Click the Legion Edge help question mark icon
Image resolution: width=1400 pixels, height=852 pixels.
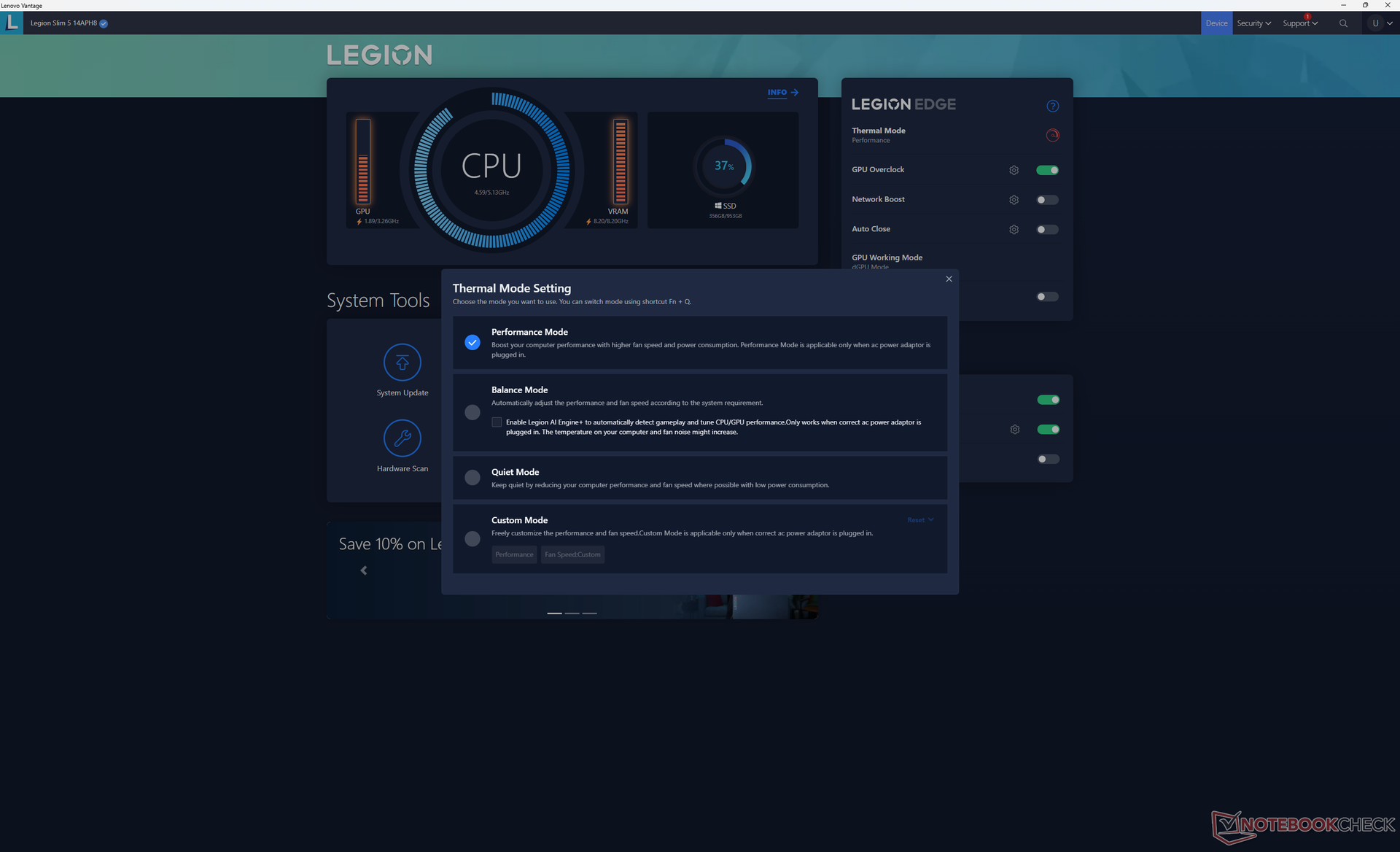click(1052, 106)
